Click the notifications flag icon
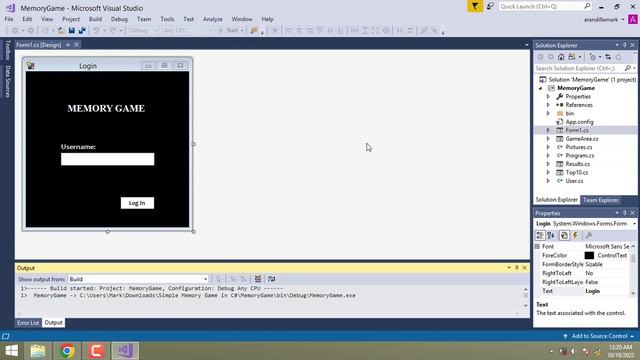Image resolution: width=640 pixels, height=360 pixels. (x=475, y=6)
